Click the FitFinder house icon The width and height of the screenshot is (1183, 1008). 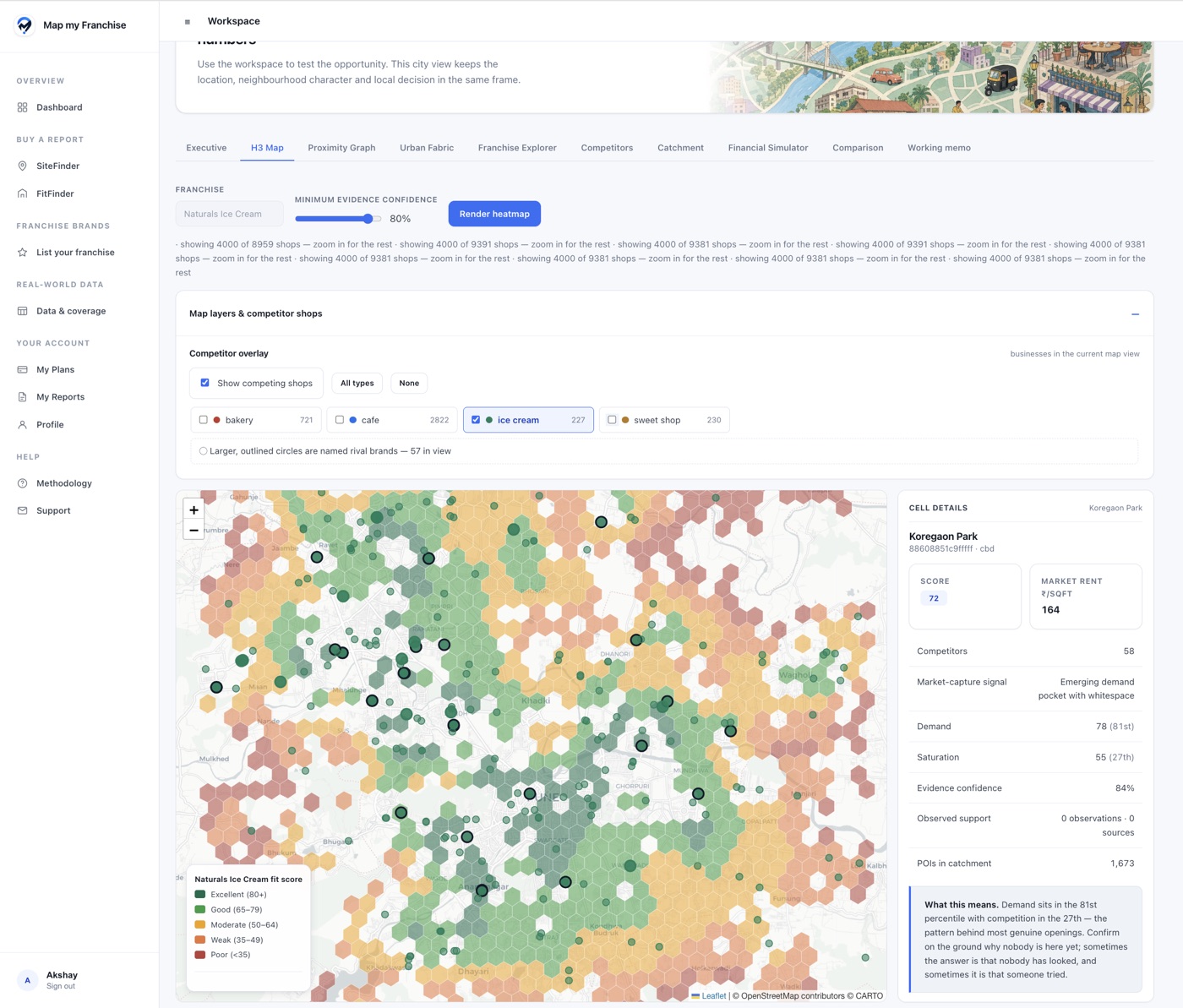(23, 193)
